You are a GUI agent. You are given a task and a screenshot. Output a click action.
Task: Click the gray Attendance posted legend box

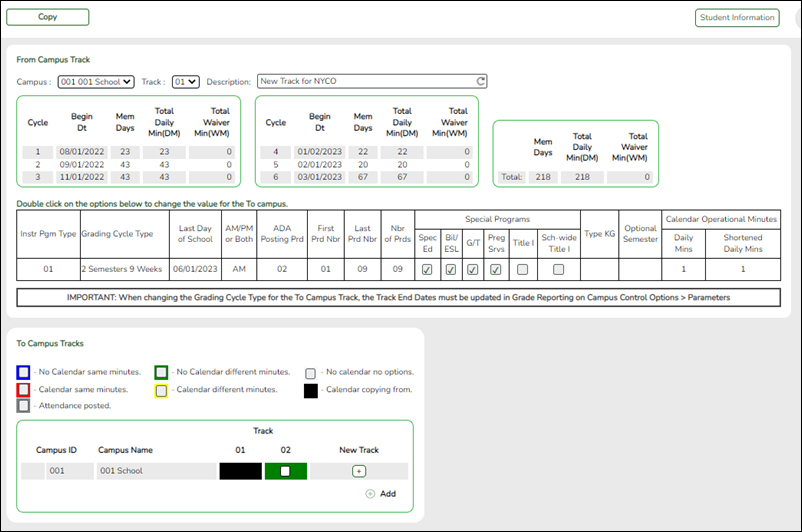[x=24, y=406]
